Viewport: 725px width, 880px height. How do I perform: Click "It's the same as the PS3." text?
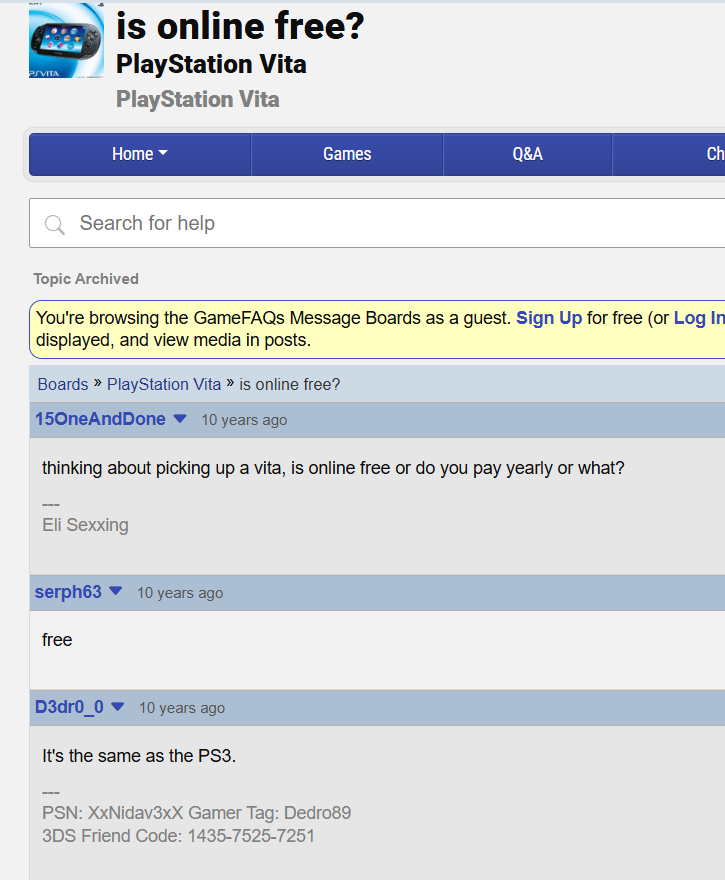139,756
